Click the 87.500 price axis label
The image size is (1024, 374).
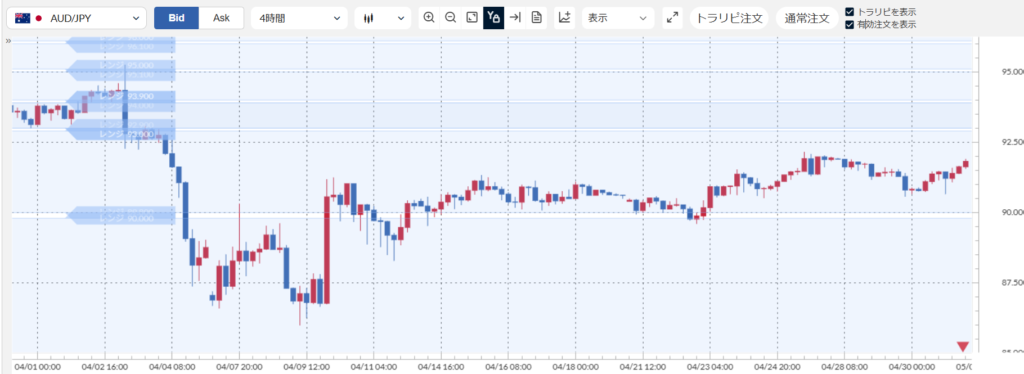[1012, 283]
